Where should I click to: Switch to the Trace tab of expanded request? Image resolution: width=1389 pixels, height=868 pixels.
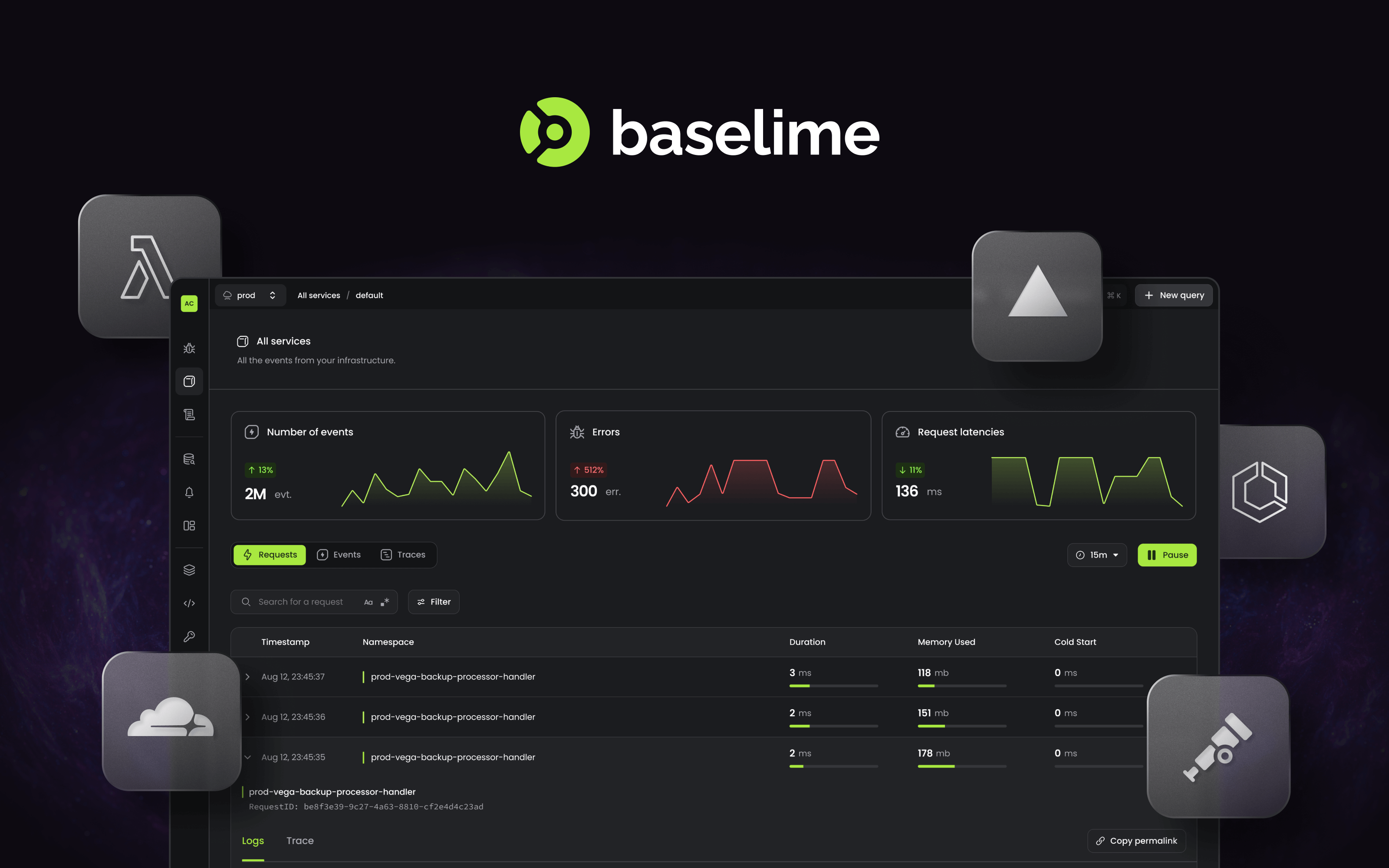[x=300, y=841]
